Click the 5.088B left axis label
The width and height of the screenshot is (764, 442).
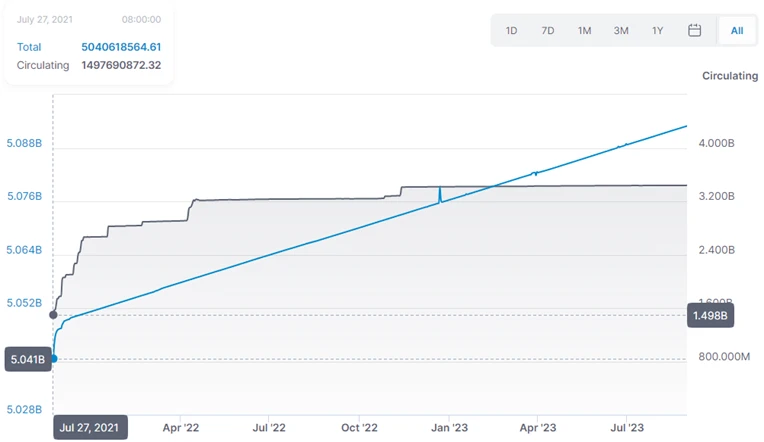point(24,143)
